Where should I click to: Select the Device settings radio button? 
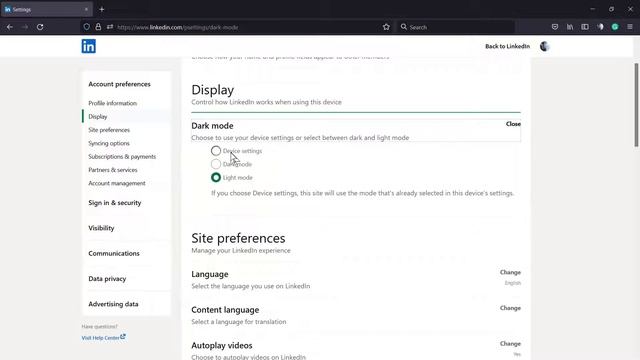pos(216,151)
